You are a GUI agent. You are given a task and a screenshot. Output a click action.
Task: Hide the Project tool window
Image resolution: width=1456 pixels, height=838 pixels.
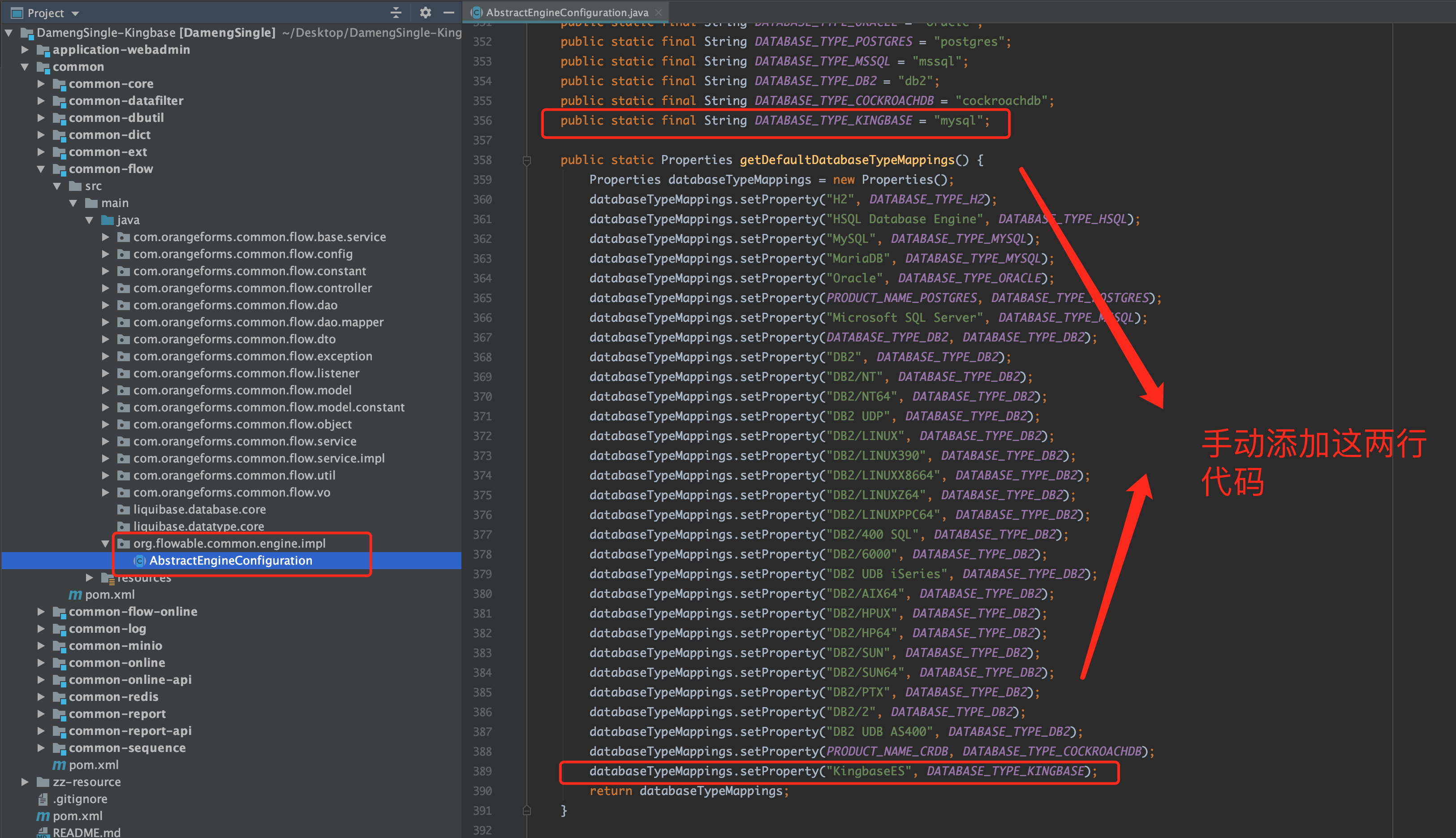pyautogui.click(x=449, y=13)
